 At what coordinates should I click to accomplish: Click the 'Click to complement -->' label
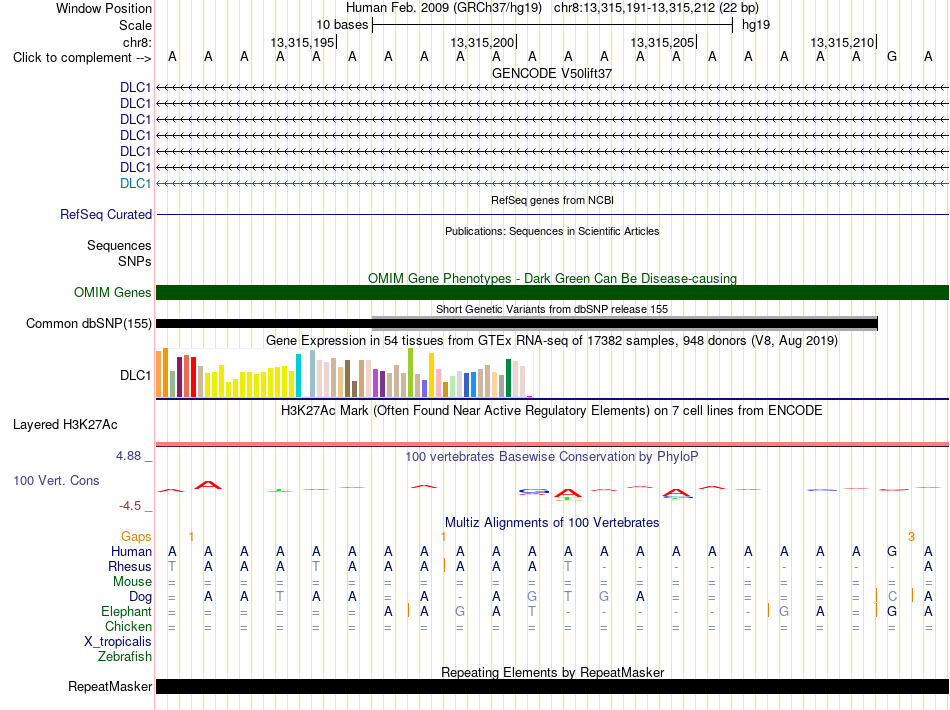pos(82,58)
